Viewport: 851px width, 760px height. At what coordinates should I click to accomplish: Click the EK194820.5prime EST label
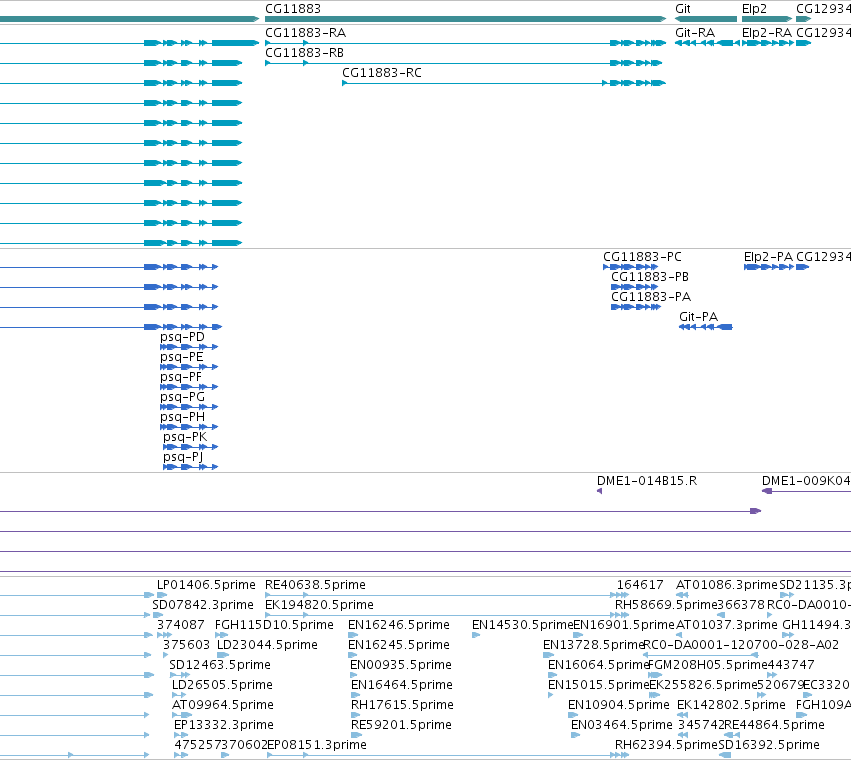(x=319, y=605)
